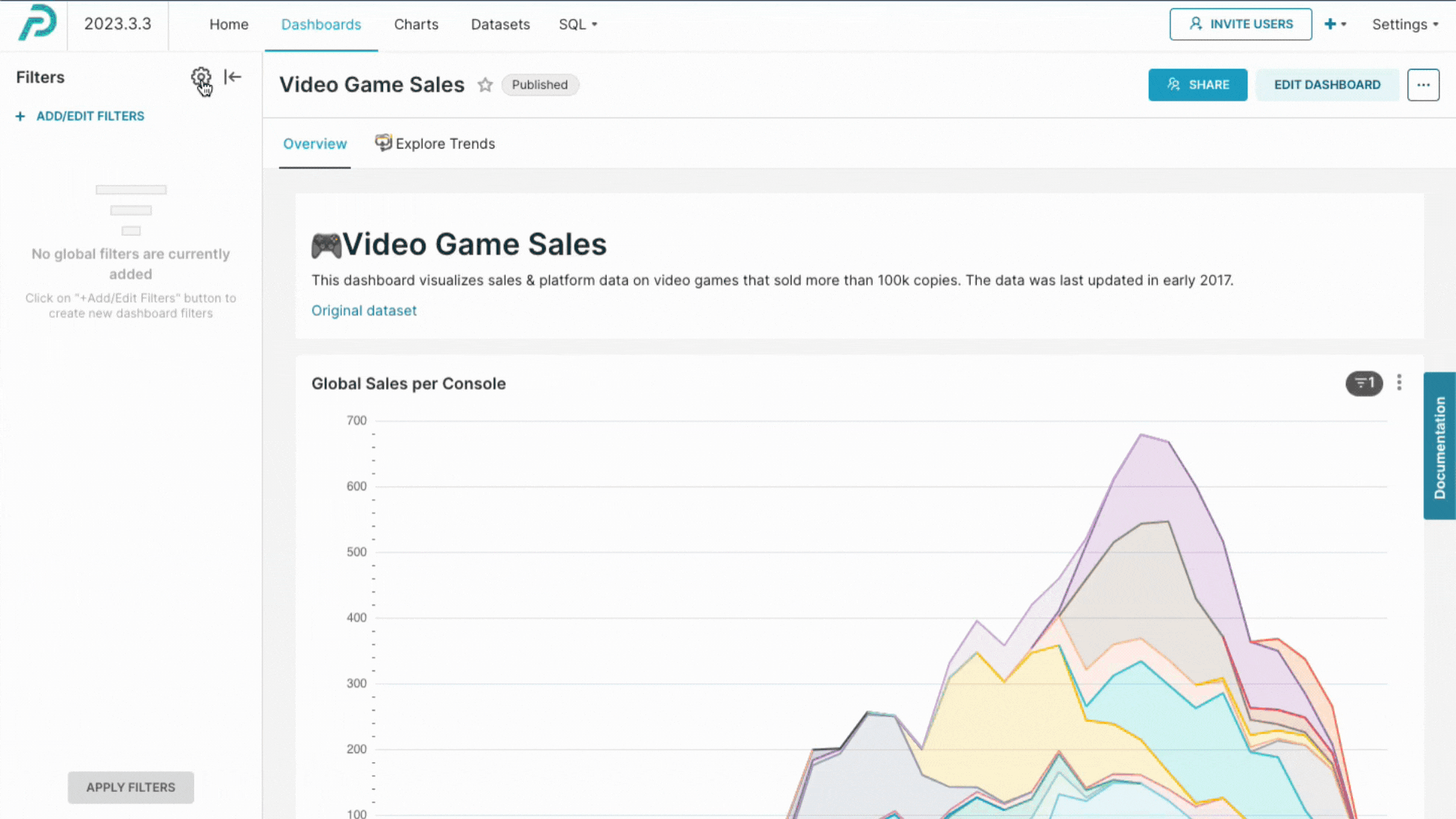
Task: Click the Explore Trends tab icon
Action: tap(383, 143)
